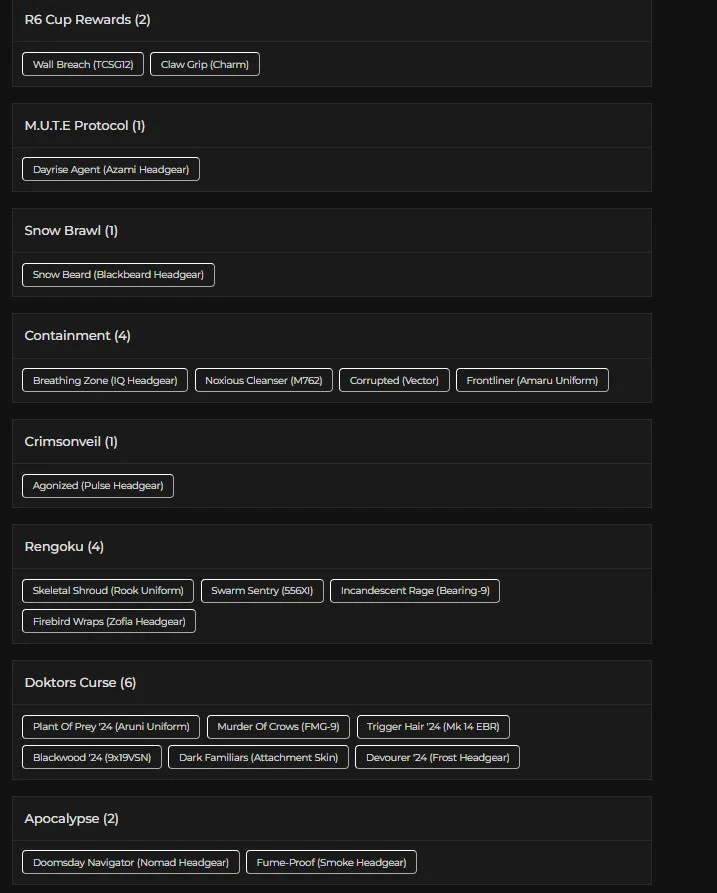Screen dimensions: 717x893
Task: Click Incandescent Rage (Bearing-9) tag
Action: point(415,591)
